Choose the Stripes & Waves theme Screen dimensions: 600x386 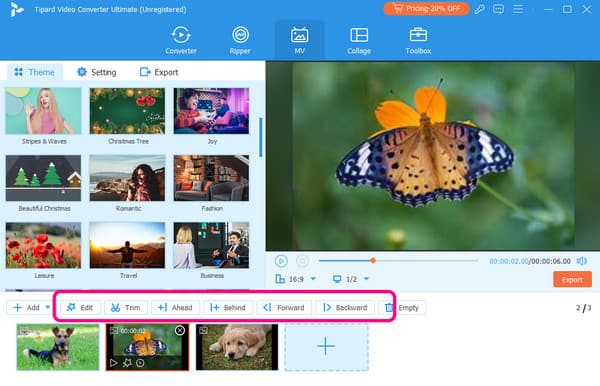(43, 111)
